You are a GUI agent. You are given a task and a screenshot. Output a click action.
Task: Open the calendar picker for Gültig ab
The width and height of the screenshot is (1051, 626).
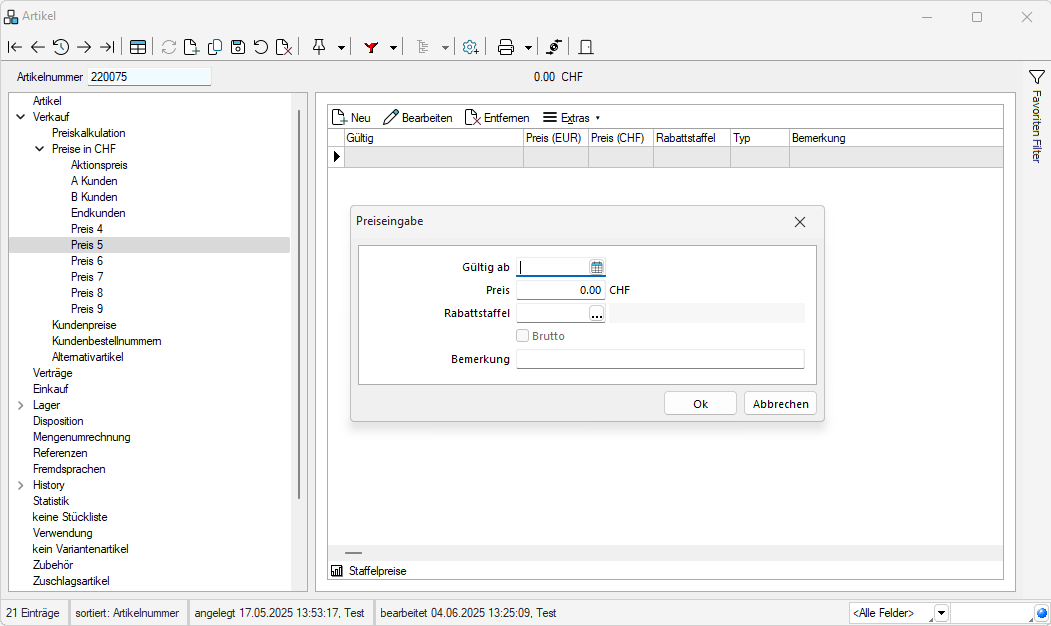[596, 267]
